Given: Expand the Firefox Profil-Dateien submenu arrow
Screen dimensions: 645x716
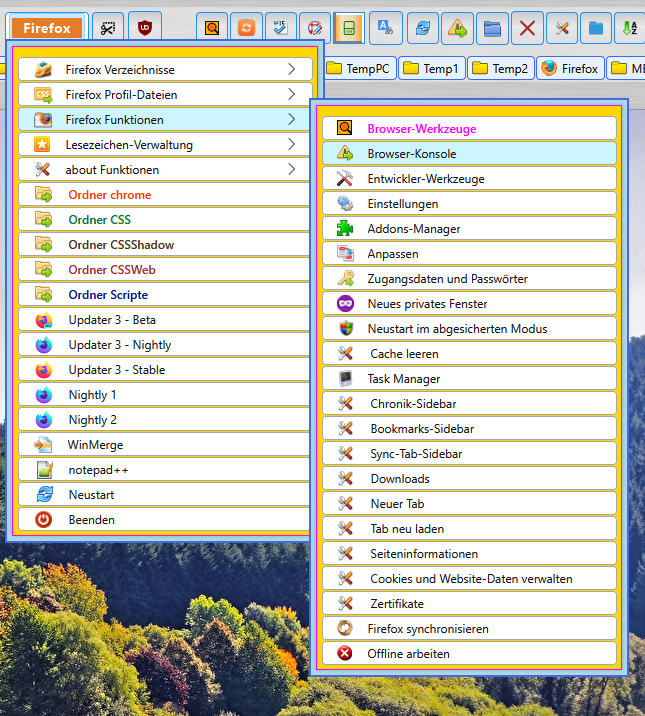Looking at the screenshot, I should click(292, 95).
